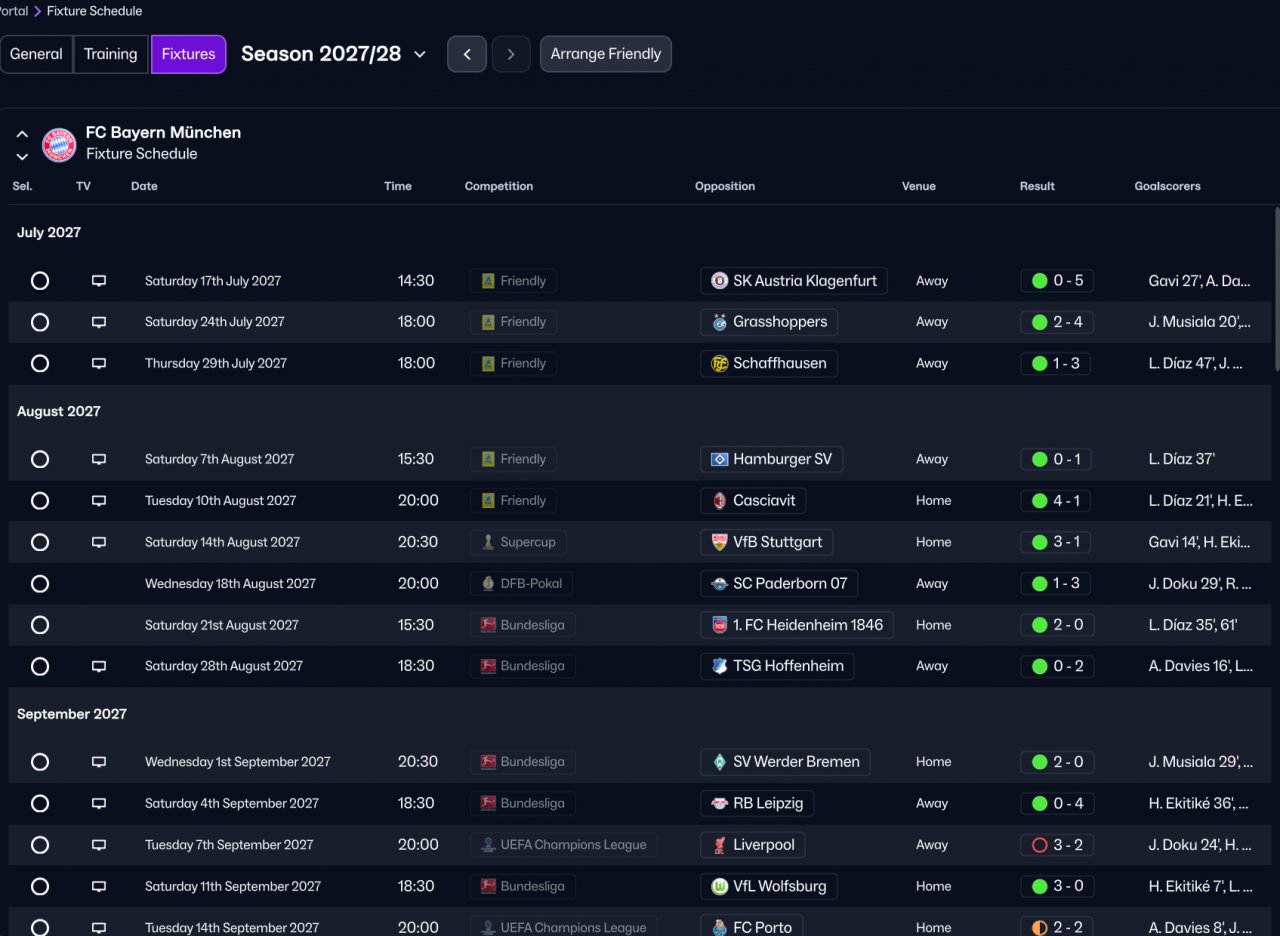1280x936 pixels.
Task: Select the Tuesday 10th August 2027 fixture circle
Action: point(40,500)
